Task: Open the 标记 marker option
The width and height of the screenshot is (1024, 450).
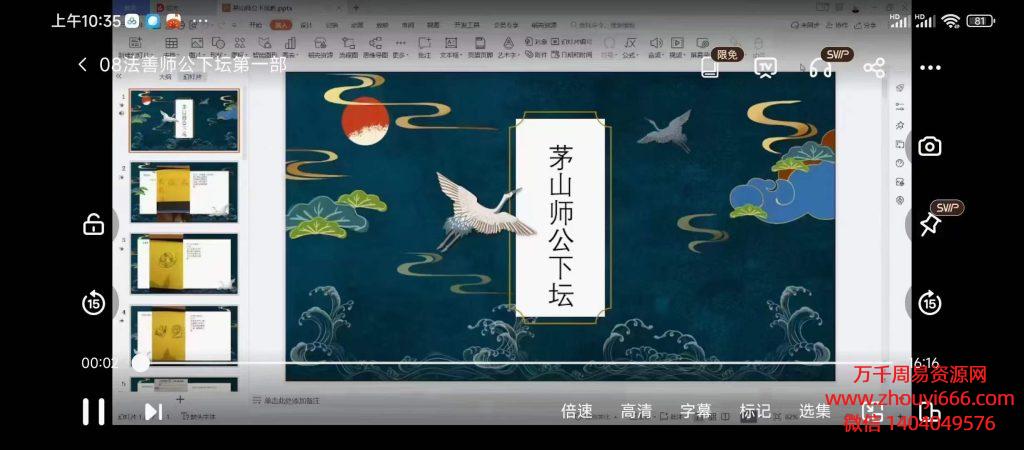Action: click(755, 411)
